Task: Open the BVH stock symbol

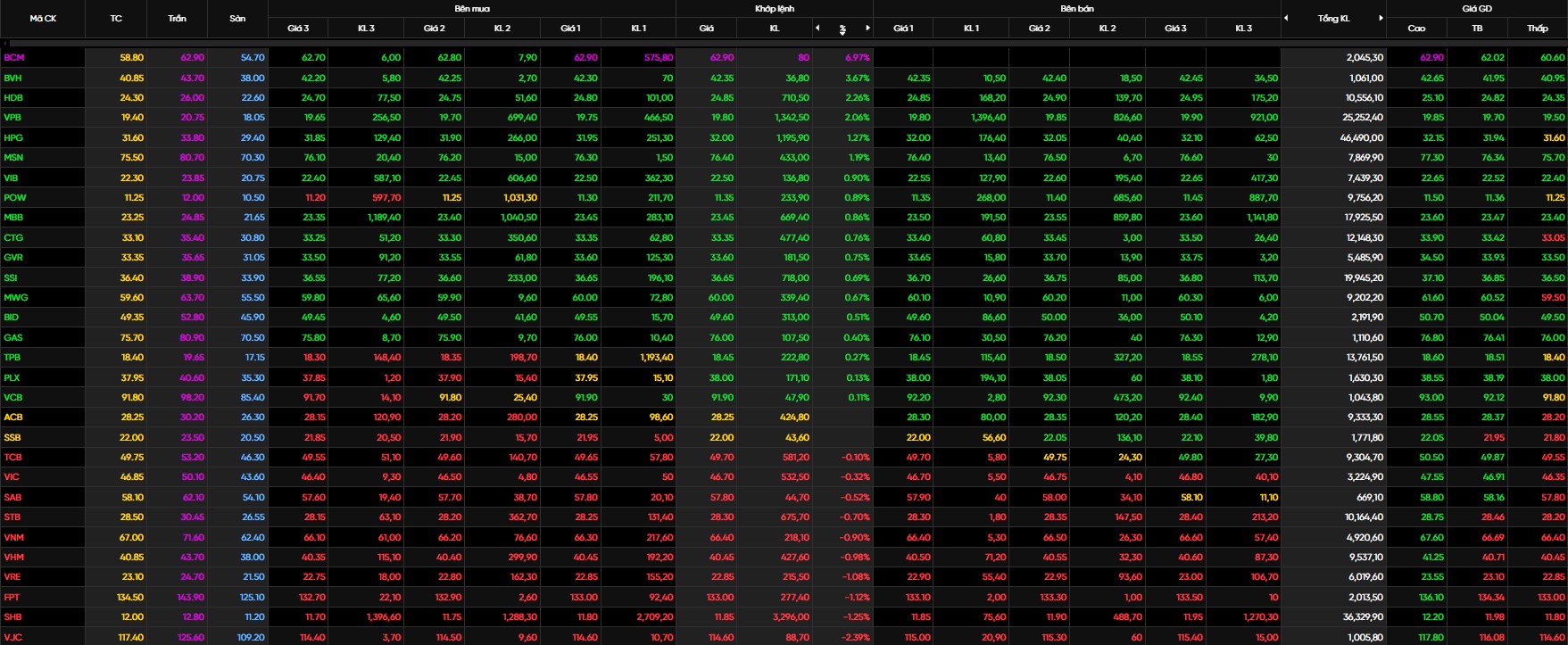Action: pos(13,78)
